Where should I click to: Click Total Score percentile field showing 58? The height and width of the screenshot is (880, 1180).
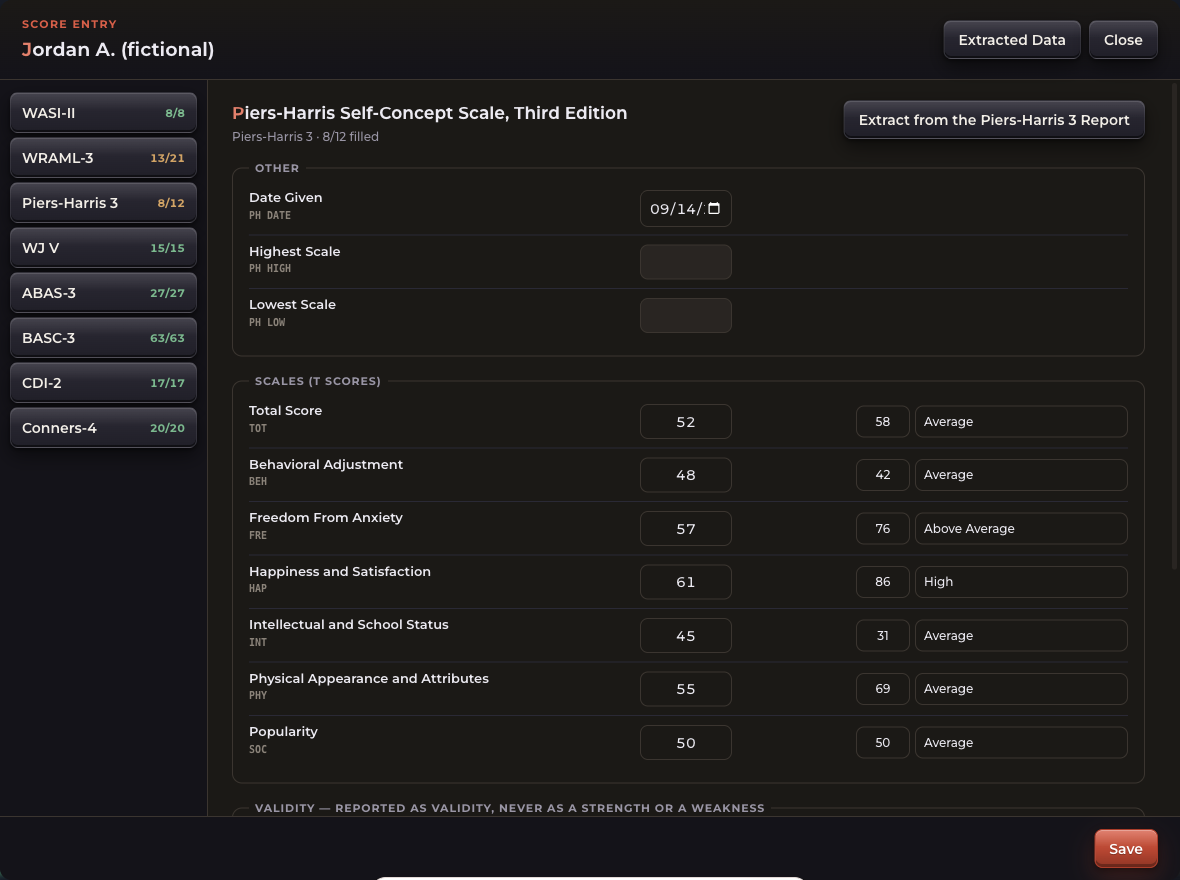tap(883, 422)
